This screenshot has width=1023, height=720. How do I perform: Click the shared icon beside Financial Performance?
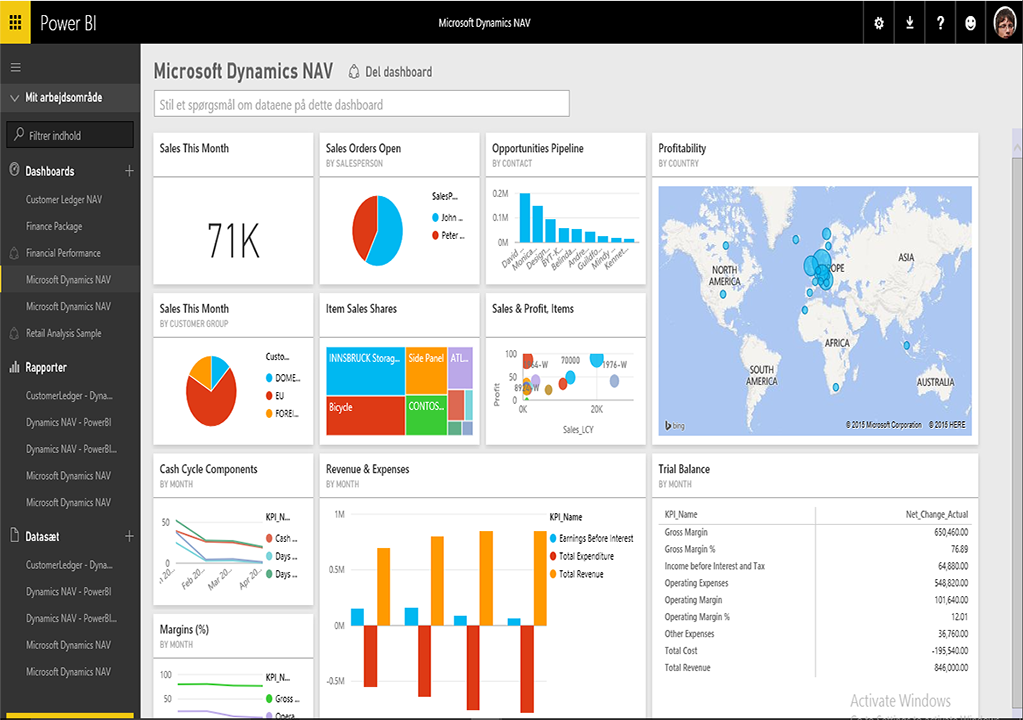pos(14,253)
